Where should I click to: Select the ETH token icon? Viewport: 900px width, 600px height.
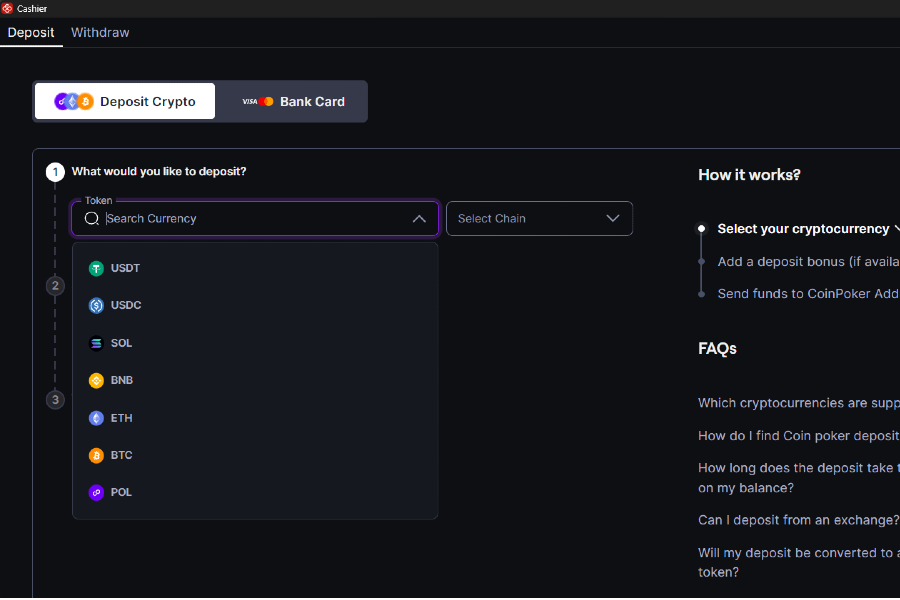click(x=96, y=418)
